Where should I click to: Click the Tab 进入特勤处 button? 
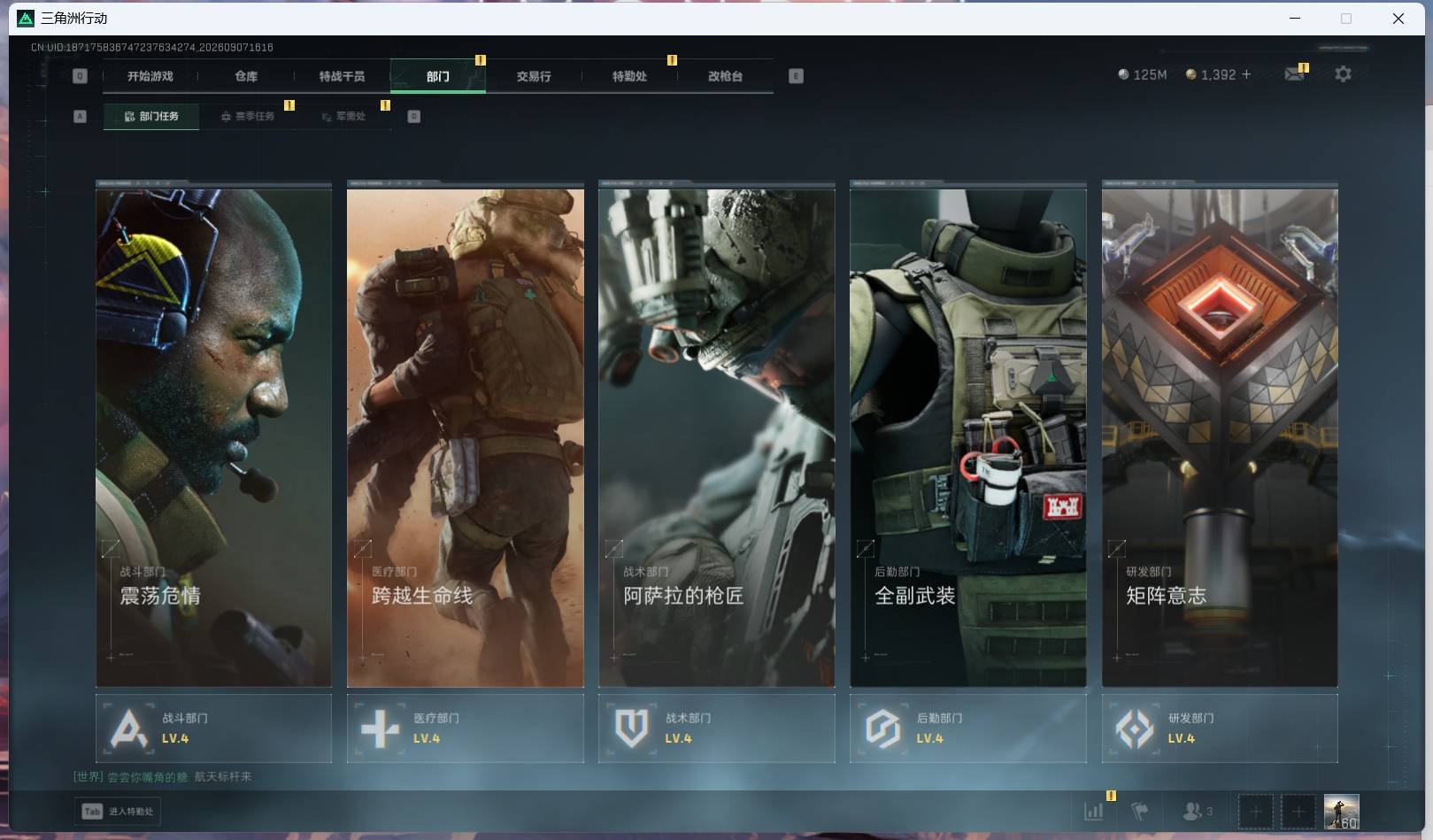(118, 811)
